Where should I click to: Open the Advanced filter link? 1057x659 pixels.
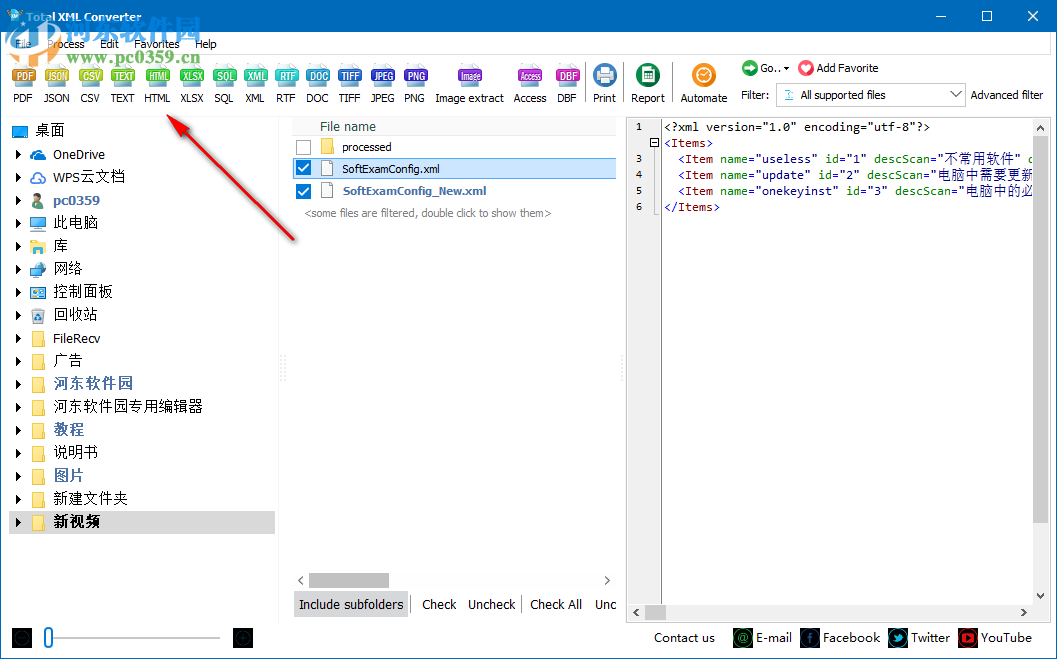[1007, 94]
